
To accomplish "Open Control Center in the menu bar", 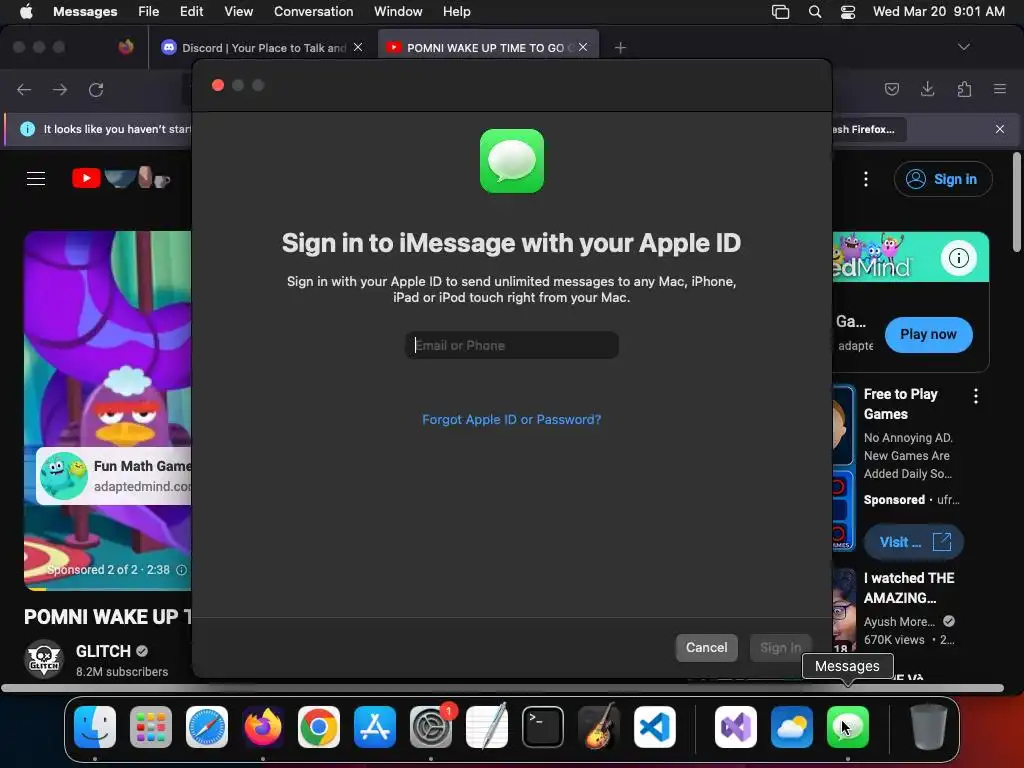I will (x=848, y=12).
